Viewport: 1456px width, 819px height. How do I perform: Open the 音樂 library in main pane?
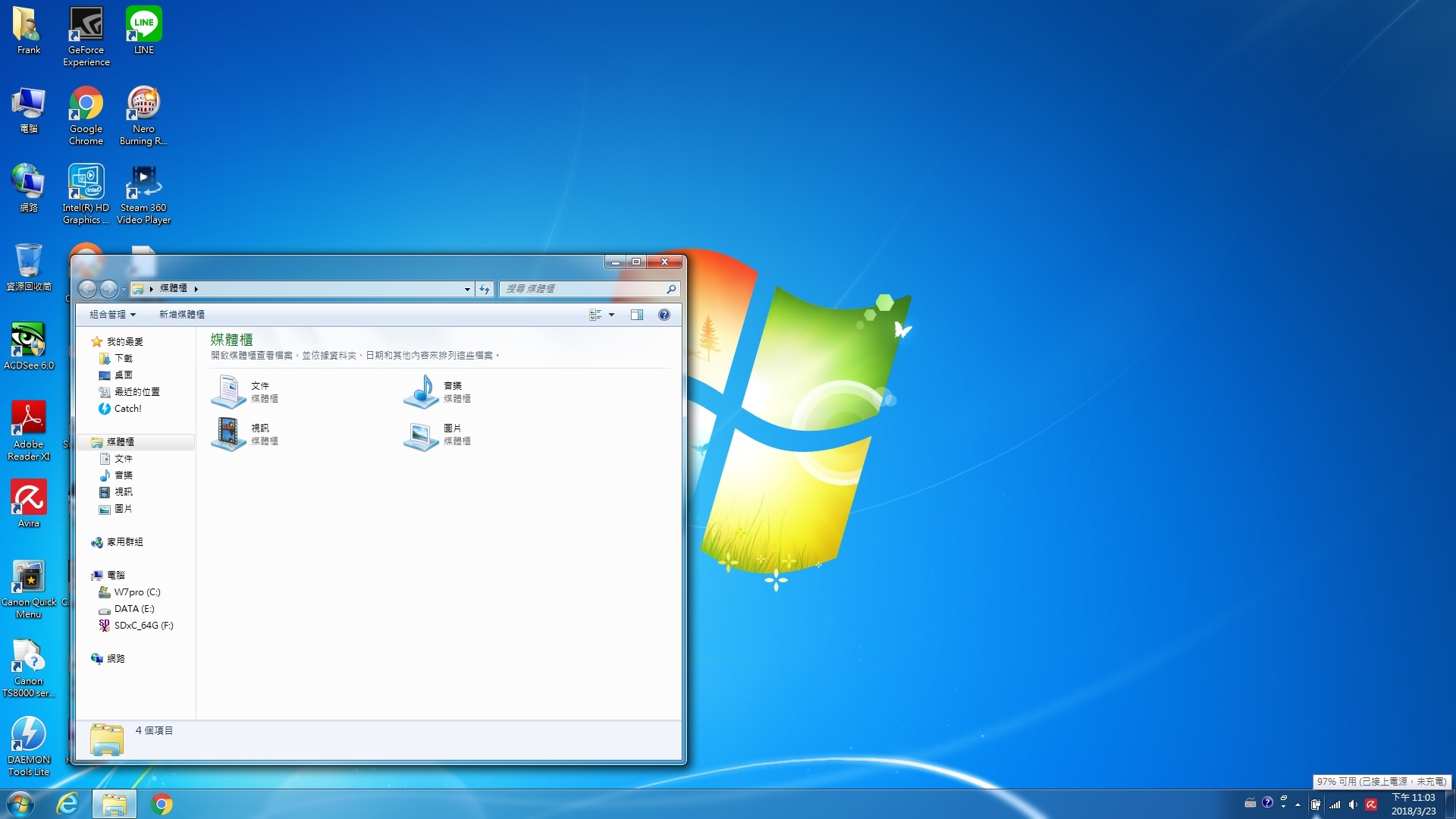438,391
